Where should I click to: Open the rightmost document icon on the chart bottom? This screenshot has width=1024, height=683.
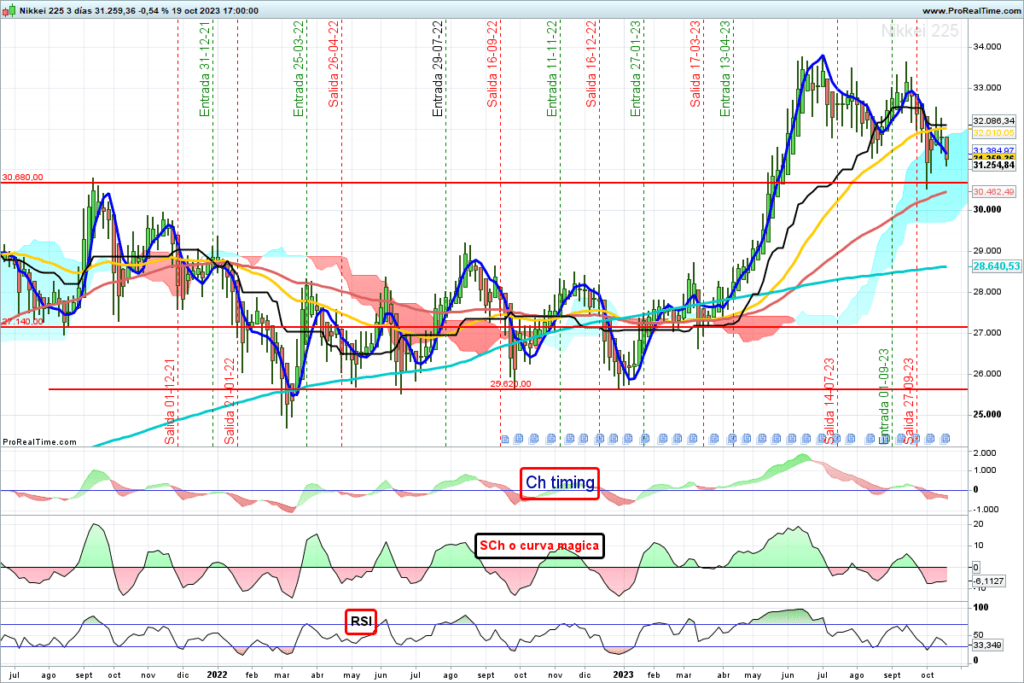[x=946, y=438]
